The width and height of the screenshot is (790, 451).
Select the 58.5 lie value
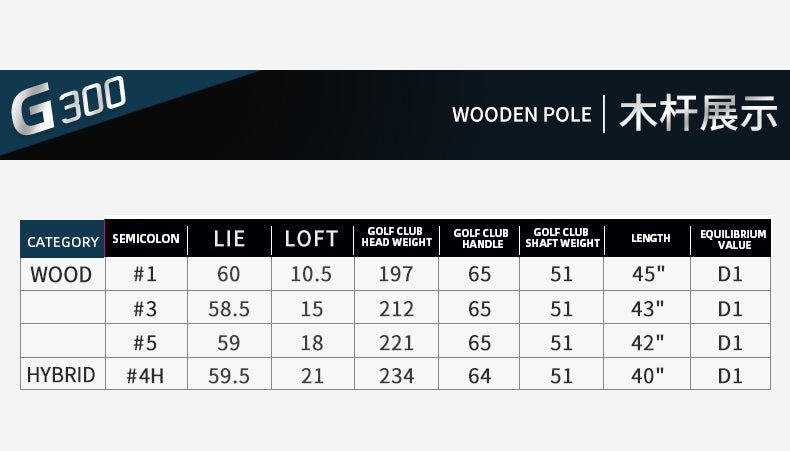[x=229, y=309]
